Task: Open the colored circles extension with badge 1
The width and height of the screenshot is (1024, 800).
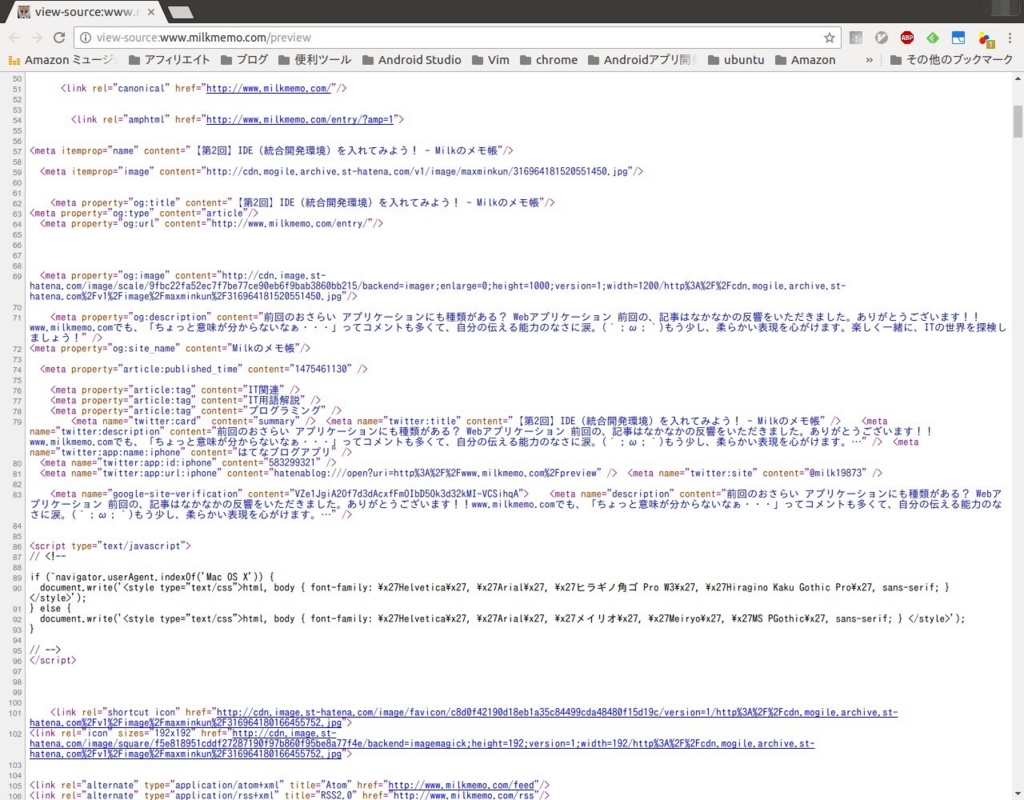Action: (985, 39)
